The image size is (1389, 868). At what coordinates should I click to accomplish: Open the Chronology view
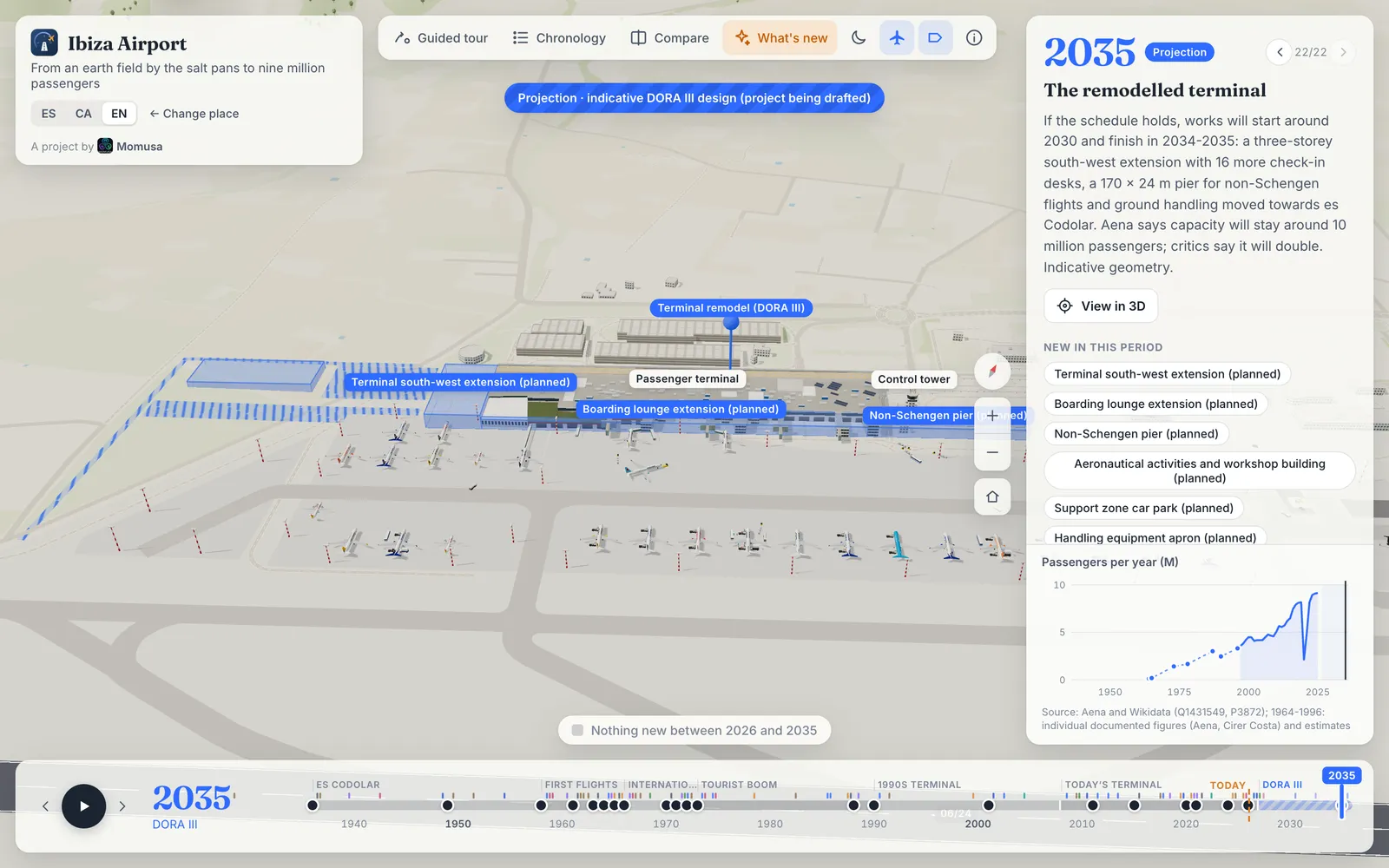pyautogui.click(x=559, y=38)
